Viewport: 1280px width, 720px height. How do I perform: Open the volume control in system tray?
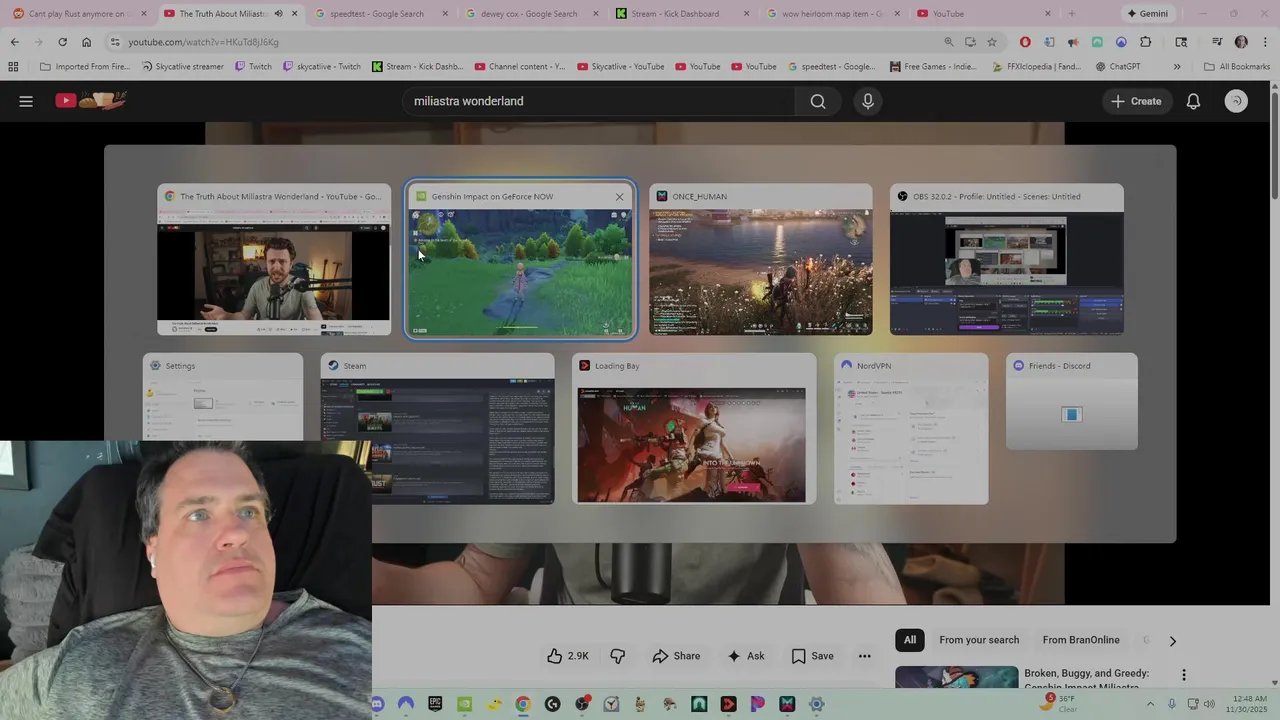1210,704
